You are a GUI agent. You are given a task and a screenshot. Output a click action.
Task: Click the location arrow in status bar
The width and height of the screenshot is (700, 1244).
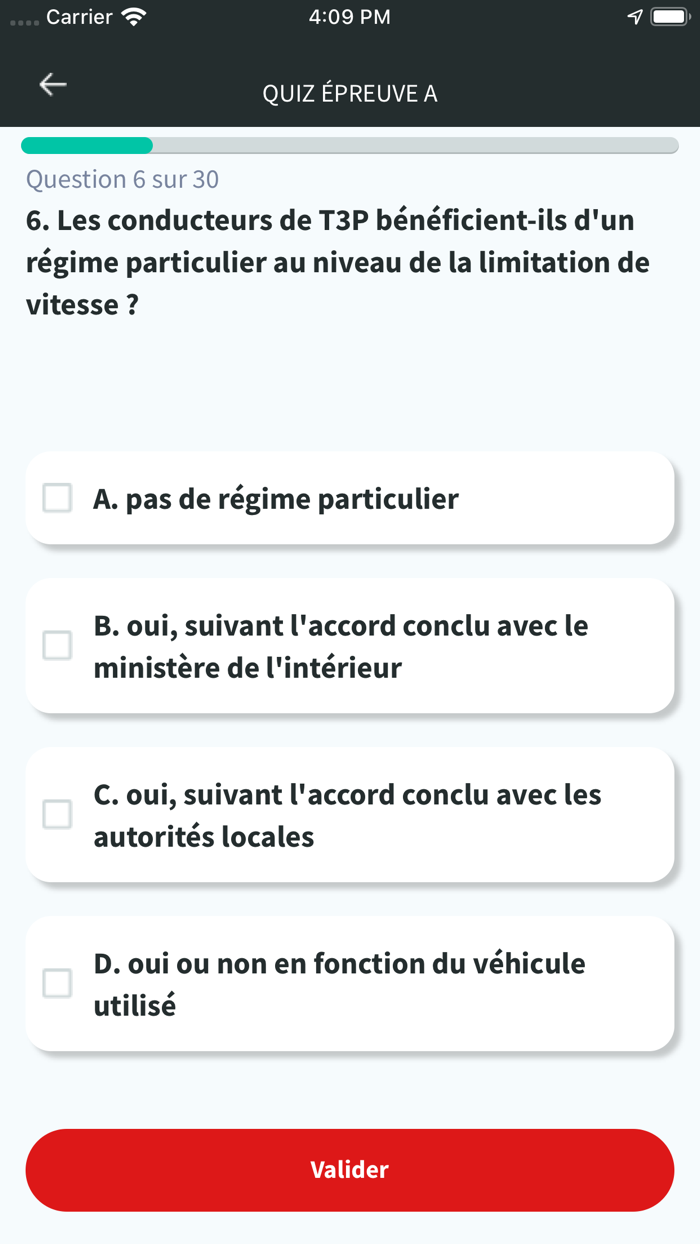[634, 15]
